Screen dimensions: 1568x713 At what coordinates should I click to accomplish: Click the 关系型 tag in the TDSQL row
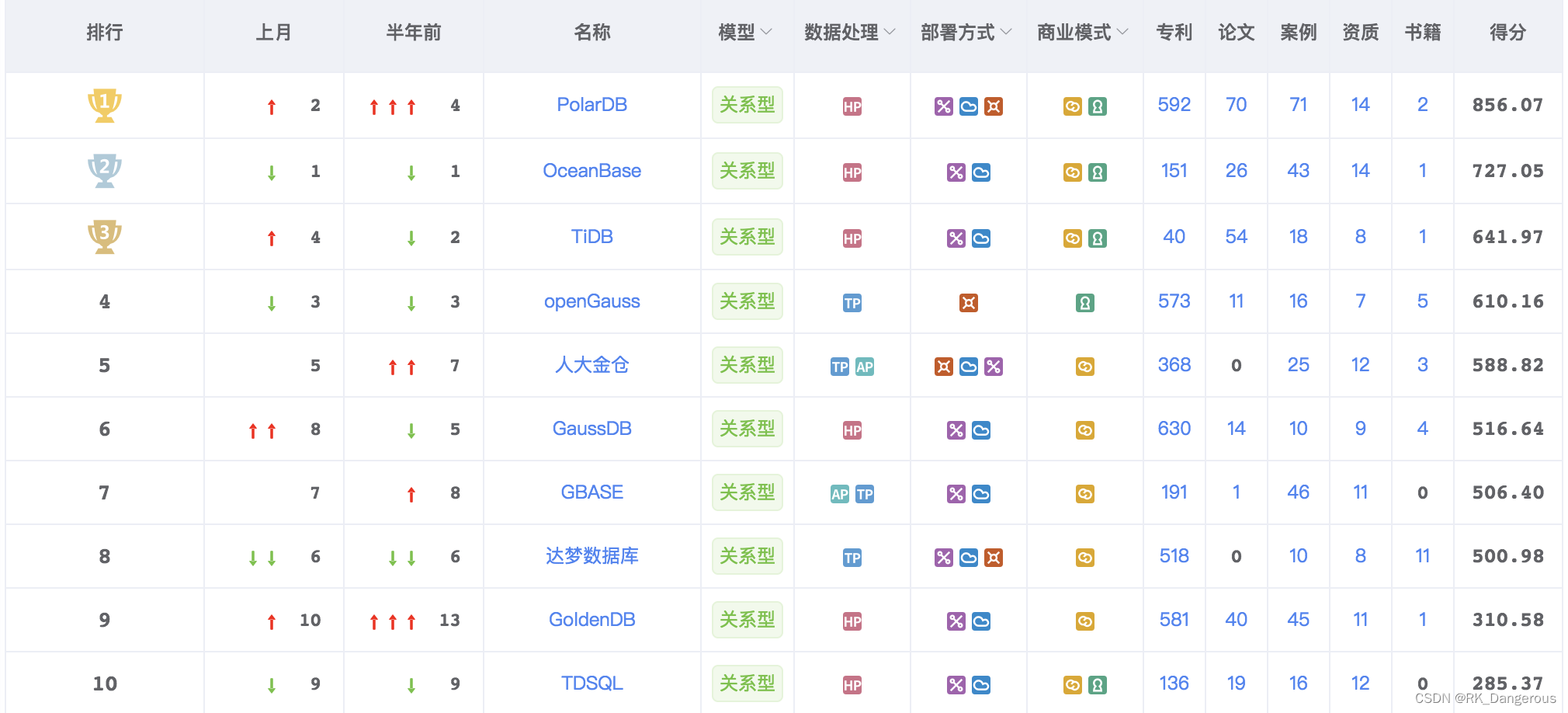[x=748, y=683]
